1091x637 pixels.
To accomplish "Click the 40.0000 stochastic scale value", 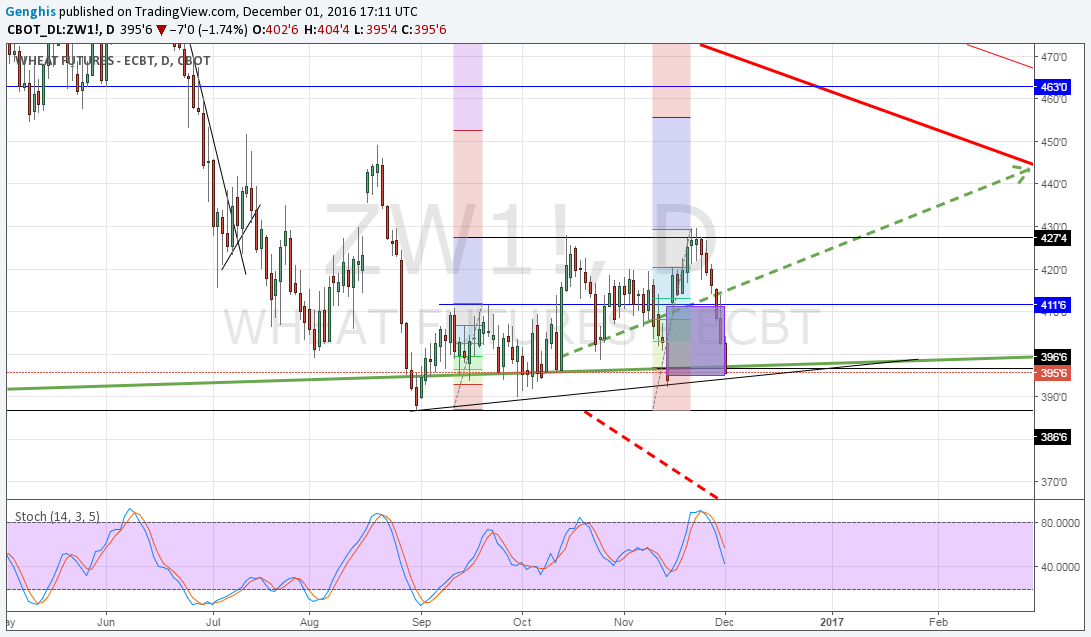I will pyautogui.click(x=1060, y=567).
